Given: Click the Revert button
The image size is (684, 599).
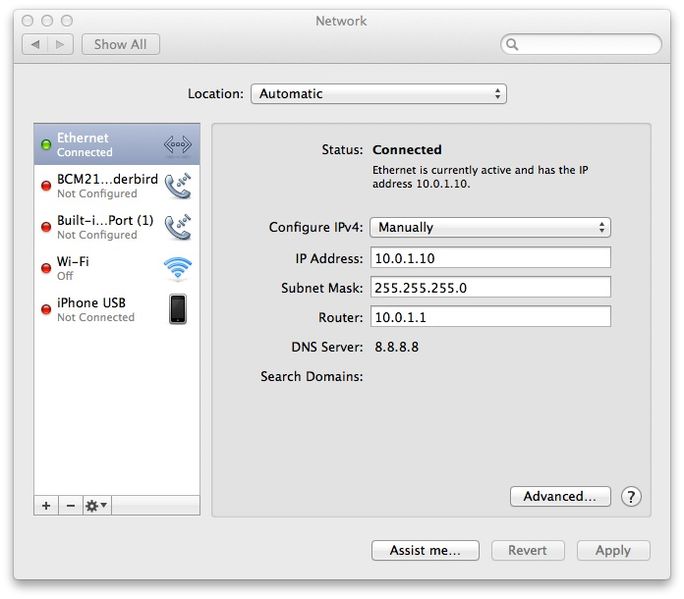Looking at the screenshot, I should [x=528, y=551].
